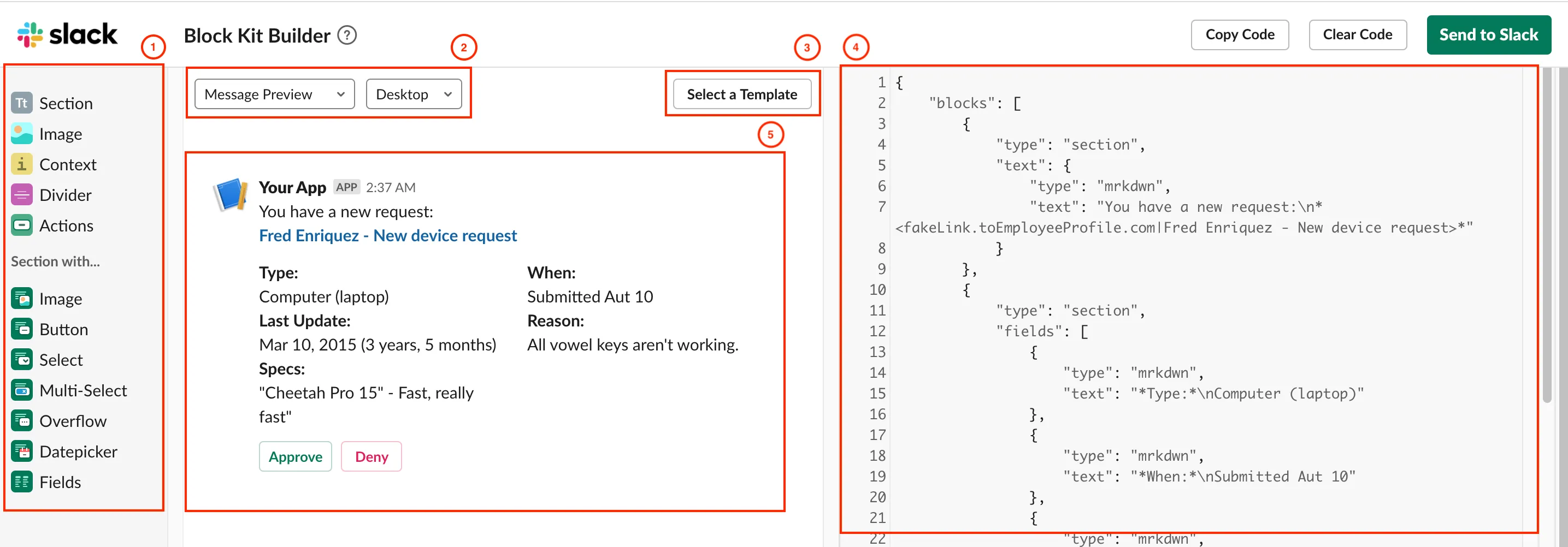The height and width of the screenshot is (547, 1568).
Task: Click the Copy Code button
Action: [x=1239, y=35]
